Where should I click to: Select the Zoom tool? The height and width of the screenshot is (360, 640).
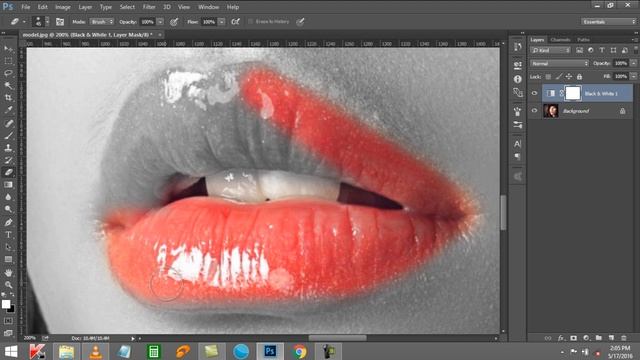point(8,284)
